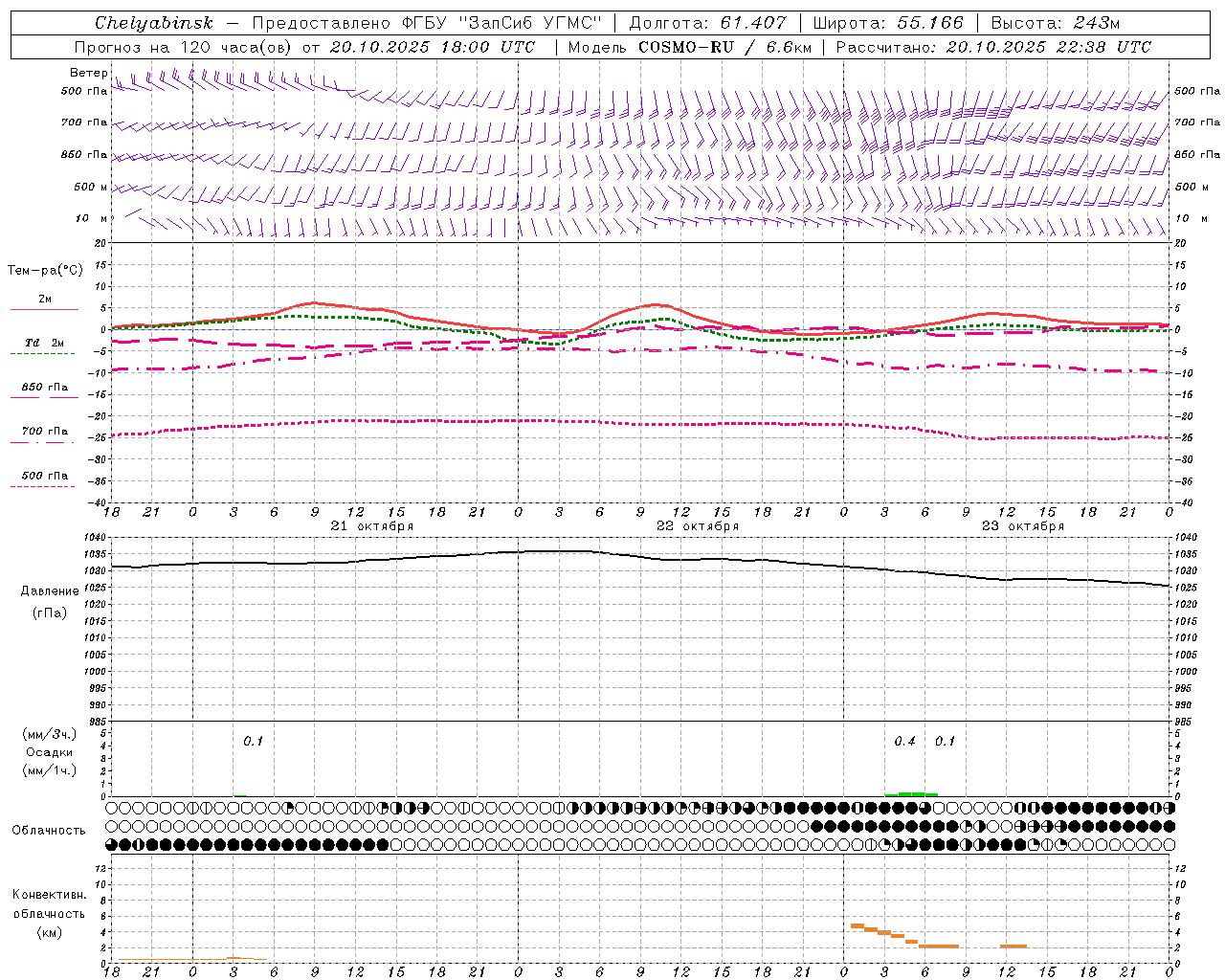Click computed time Рассчитано: 20.10.2025 22:38 UTC

(993, 47)
